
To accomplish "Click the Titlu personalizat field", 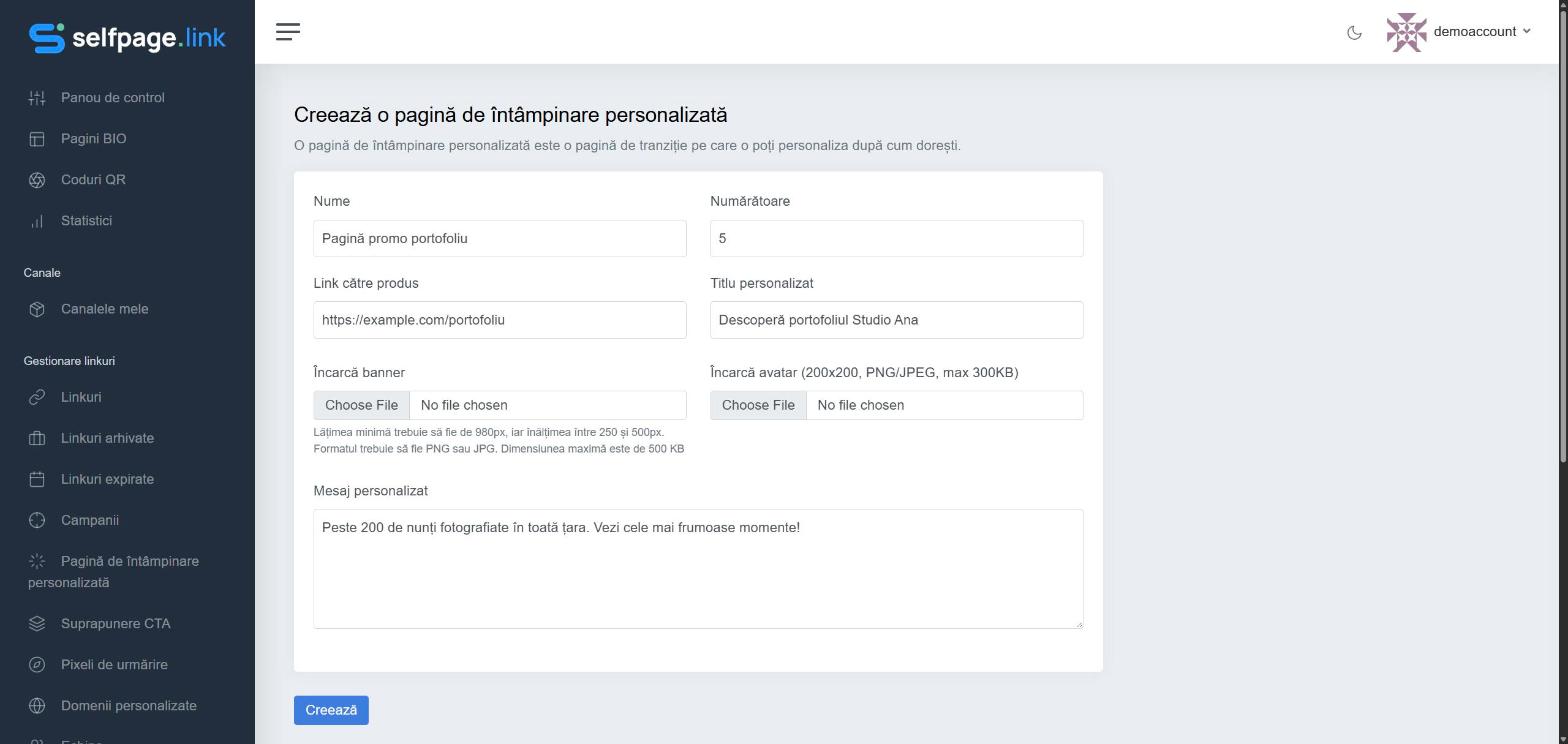I will pos(897,320).
